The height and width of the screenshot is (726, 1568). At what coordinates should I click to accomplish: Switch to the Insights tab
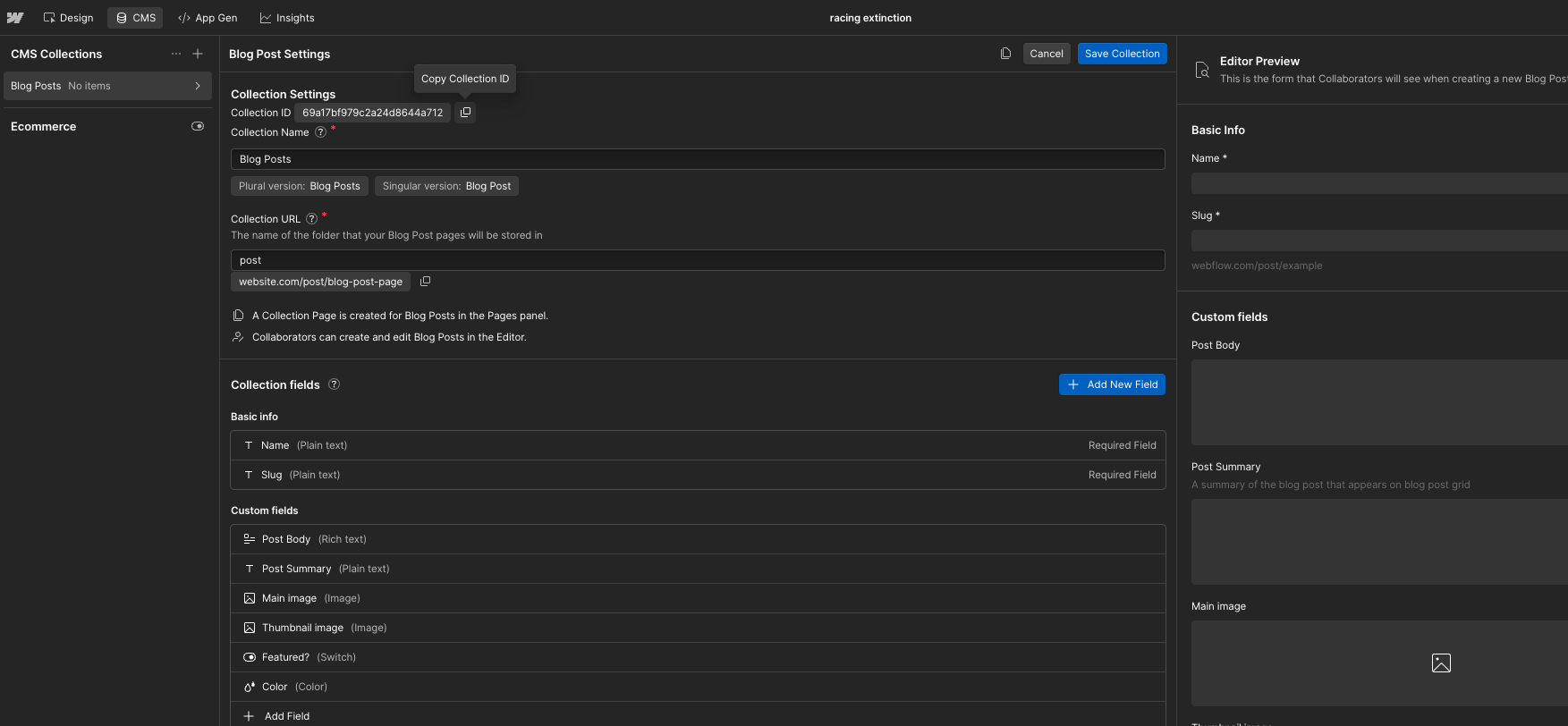click(x=287, y=18)
